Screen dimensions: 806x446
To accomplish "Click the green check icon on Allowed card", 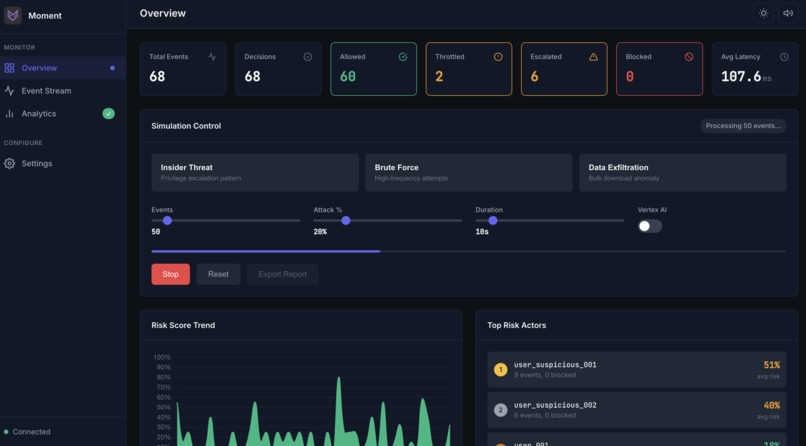I will point(403,57).
